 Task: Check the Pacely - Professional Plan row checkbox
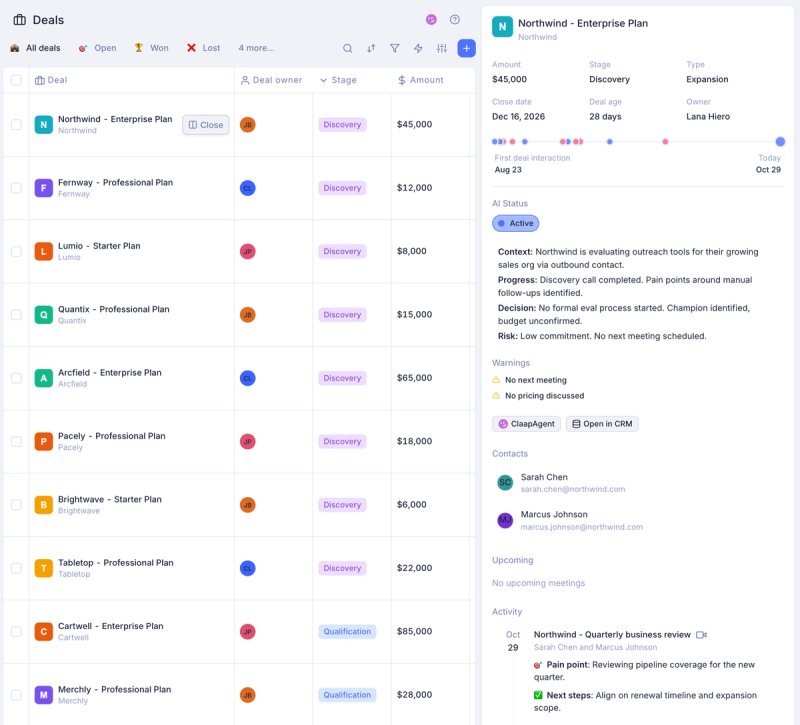pyautogui.click(x=16, y=441)
